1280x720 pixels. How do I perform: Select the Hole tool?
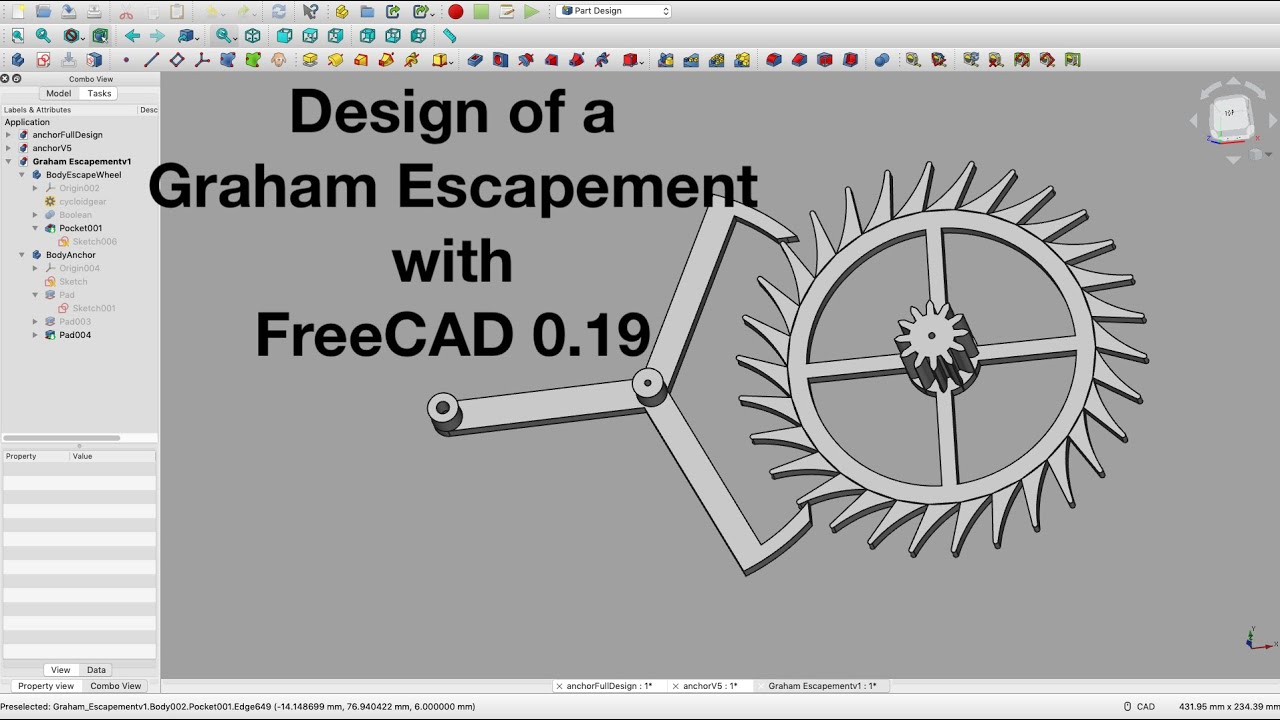pyautogui.click(x=500, y=60)
